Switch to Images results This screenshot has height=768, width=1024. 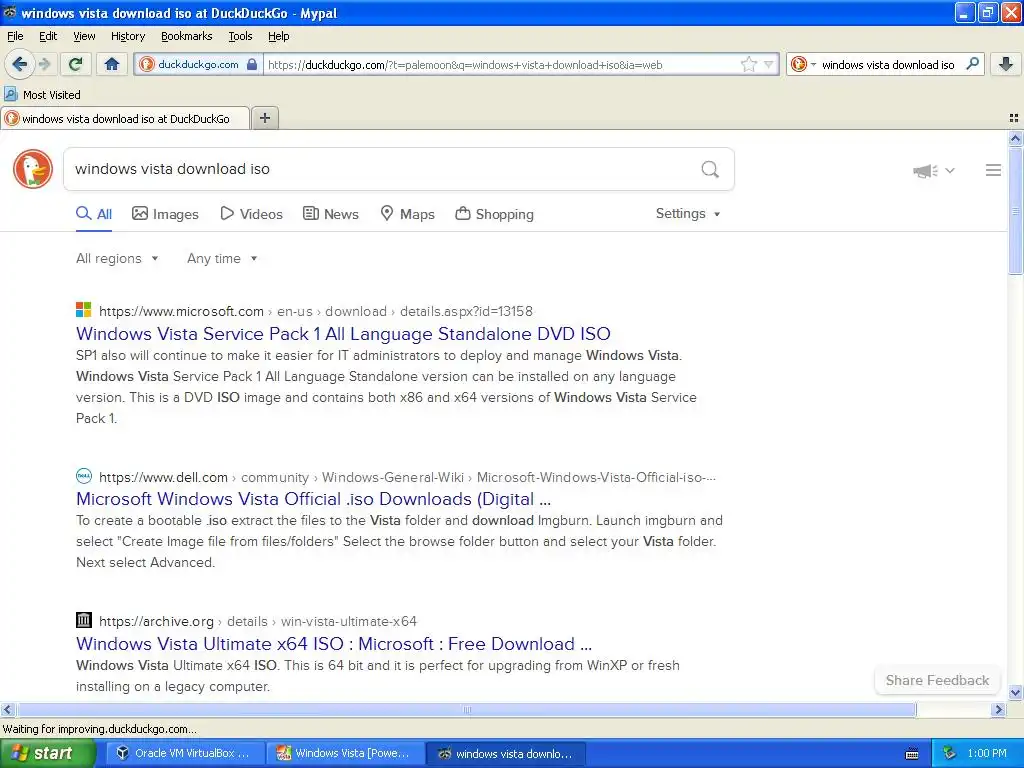click(165, 214)
